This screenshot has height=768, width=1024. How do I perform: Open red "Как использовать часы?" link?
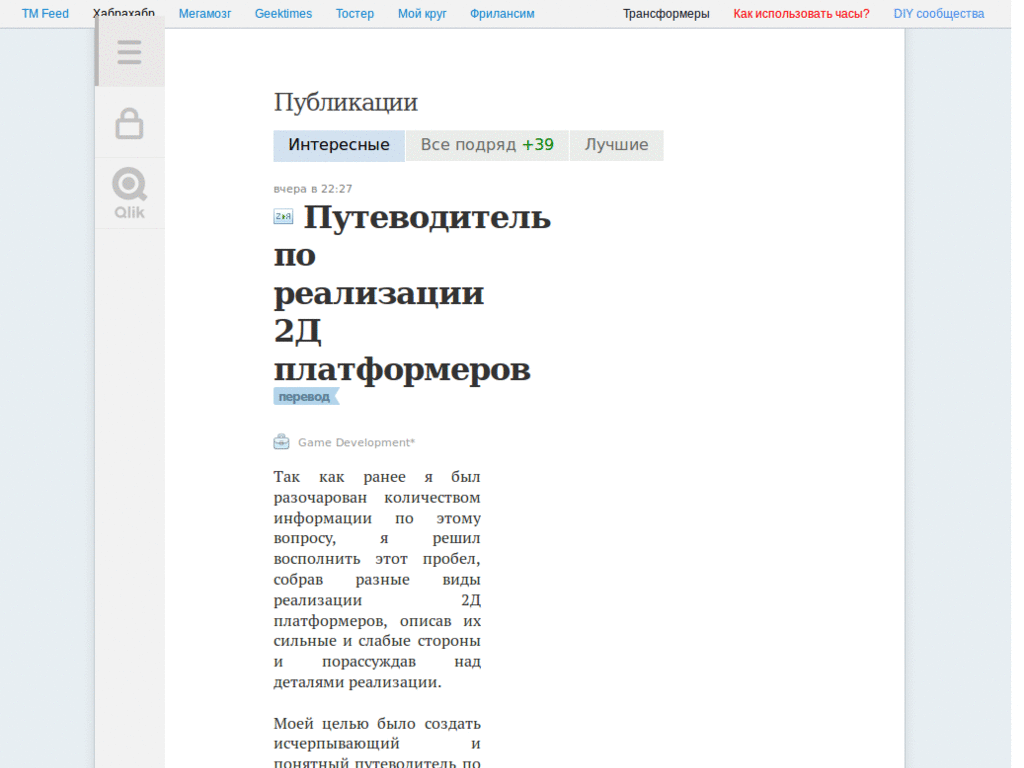[x=801, y=14]
